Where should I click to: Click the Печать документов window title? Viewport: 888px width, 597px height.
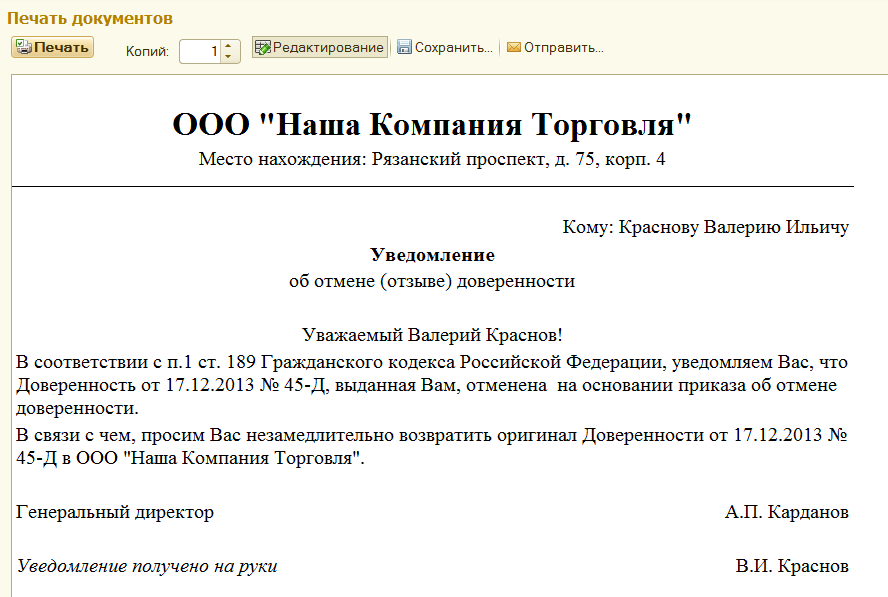pyautogui.click(x=90, y=18)
